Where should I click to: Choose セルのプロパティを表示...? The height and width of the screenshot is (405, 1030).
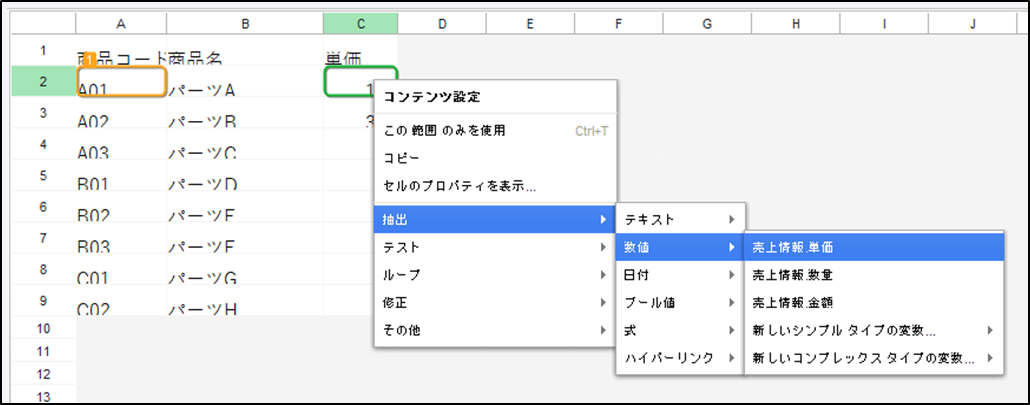[495, 186]
